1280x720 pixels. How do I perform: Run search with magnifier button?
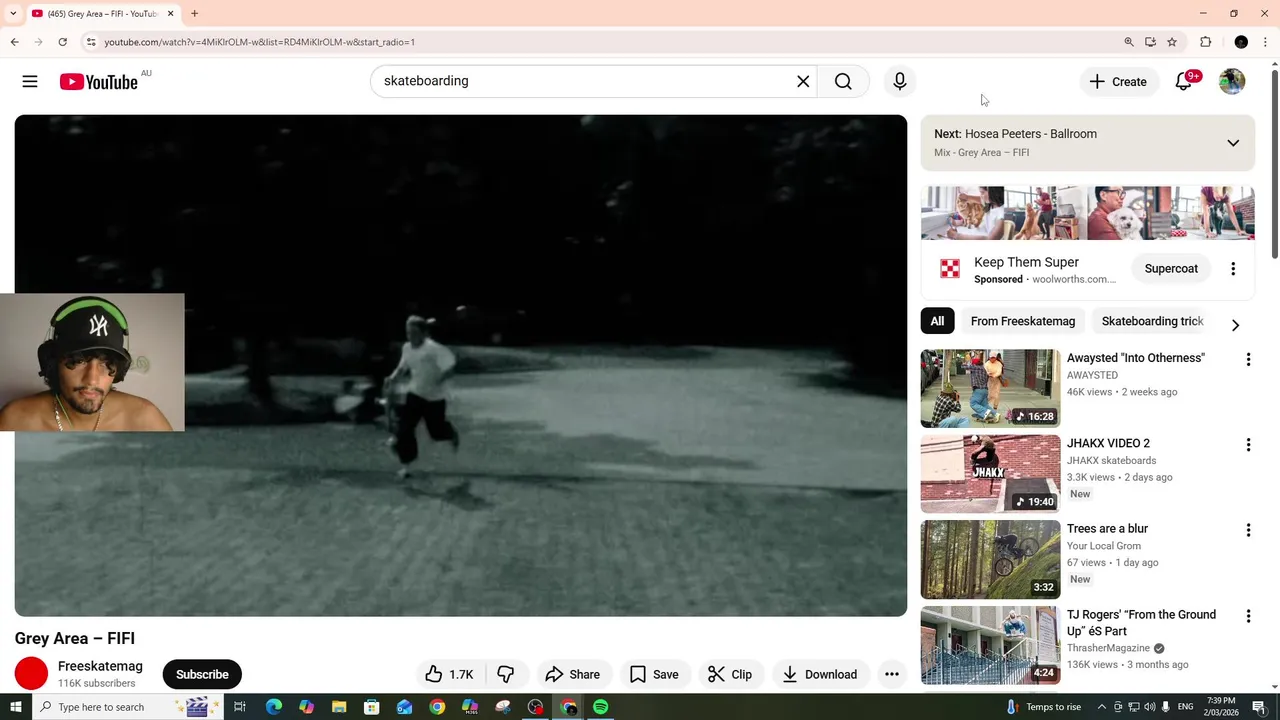(x=843, y=81)
